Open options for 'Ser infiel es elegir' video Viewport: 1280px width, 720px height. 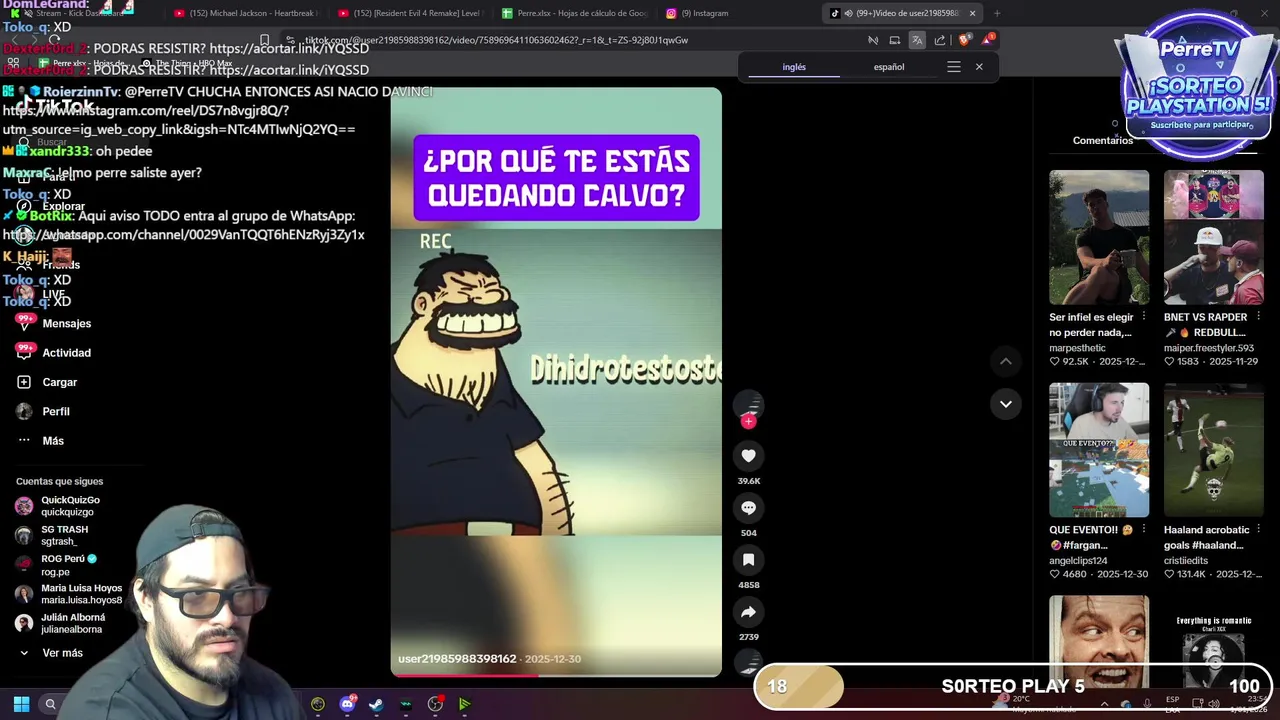coord(1144,317)
